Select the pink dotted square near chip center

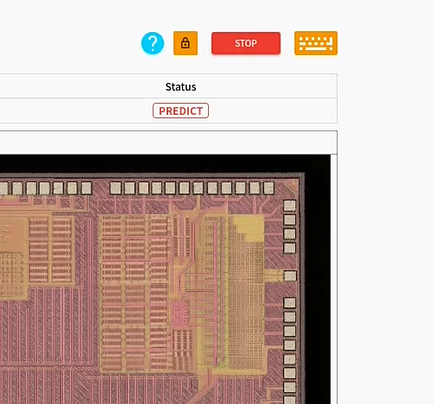[180, 312]
